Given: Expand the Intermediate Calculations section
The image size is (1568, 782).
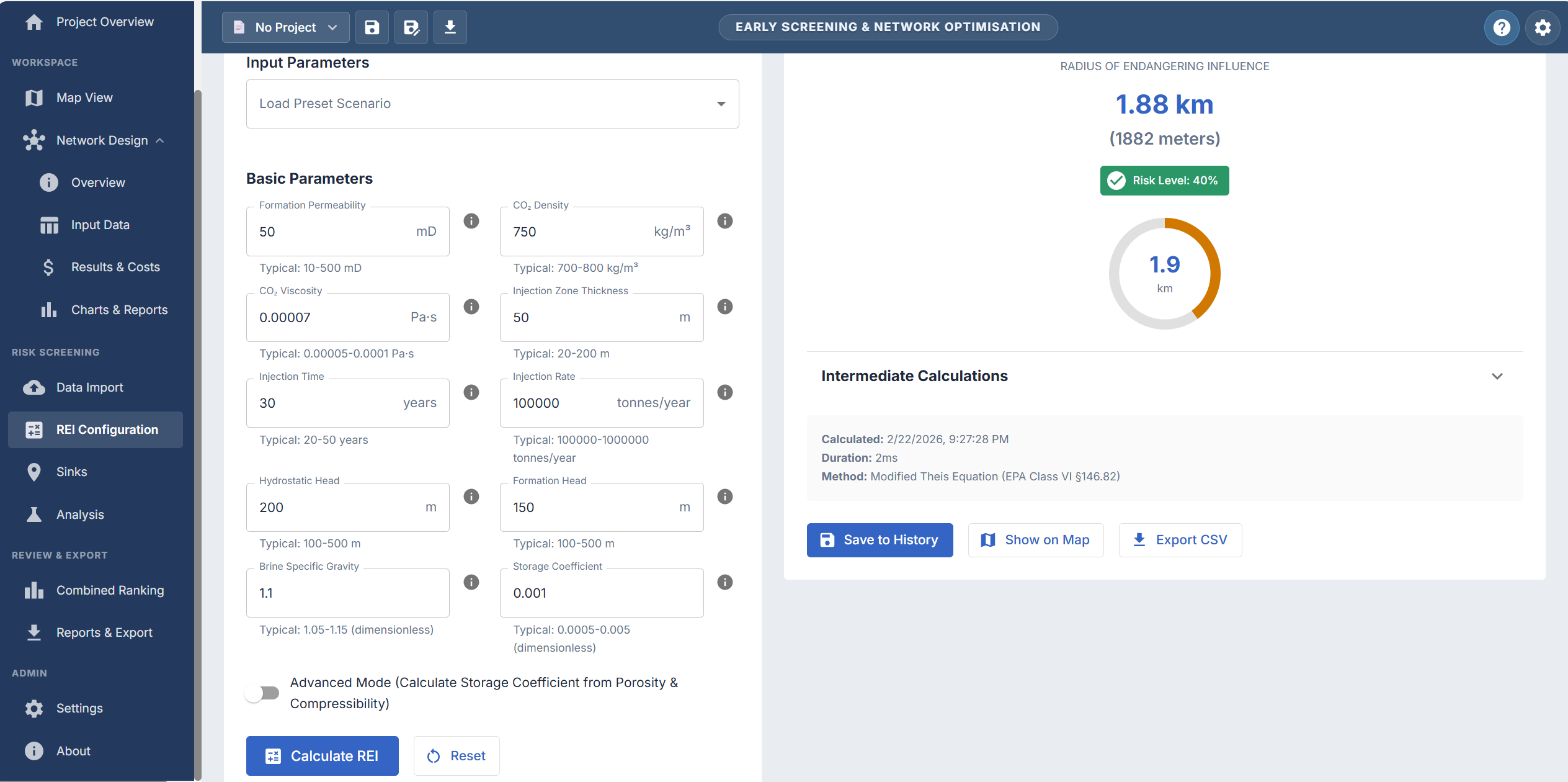Looking at the screenshot, I should coord(1497,376).
